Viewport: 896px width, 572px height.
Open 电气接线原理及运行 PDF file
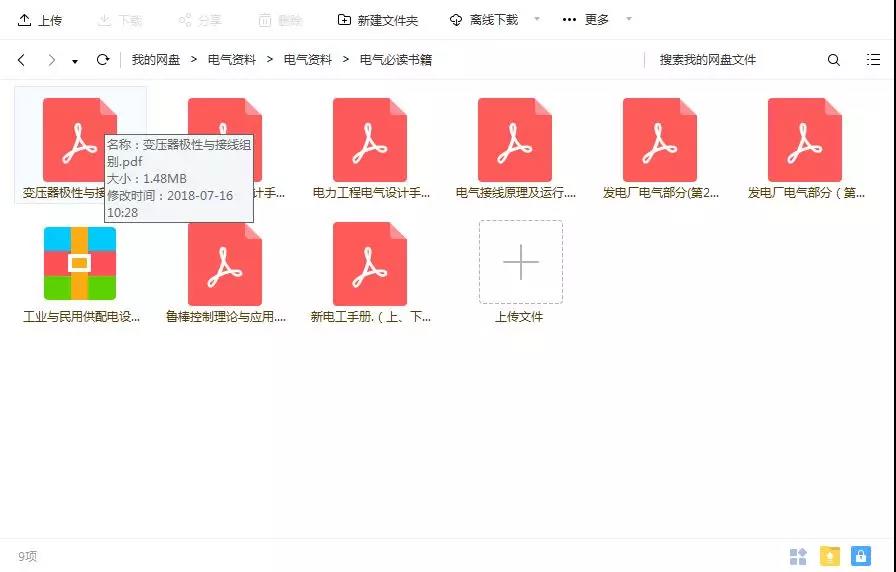click(x=515, y=140)
